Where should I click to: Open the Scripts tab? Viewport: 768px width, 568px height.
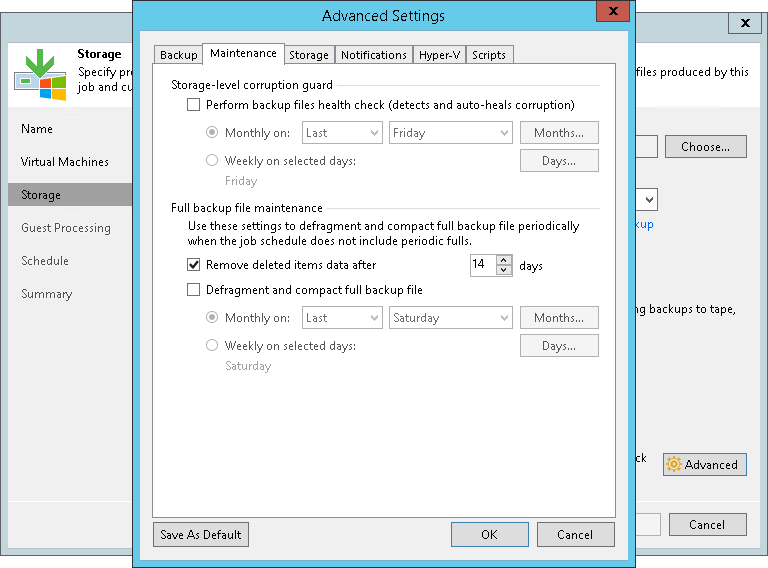click(489, 55)
